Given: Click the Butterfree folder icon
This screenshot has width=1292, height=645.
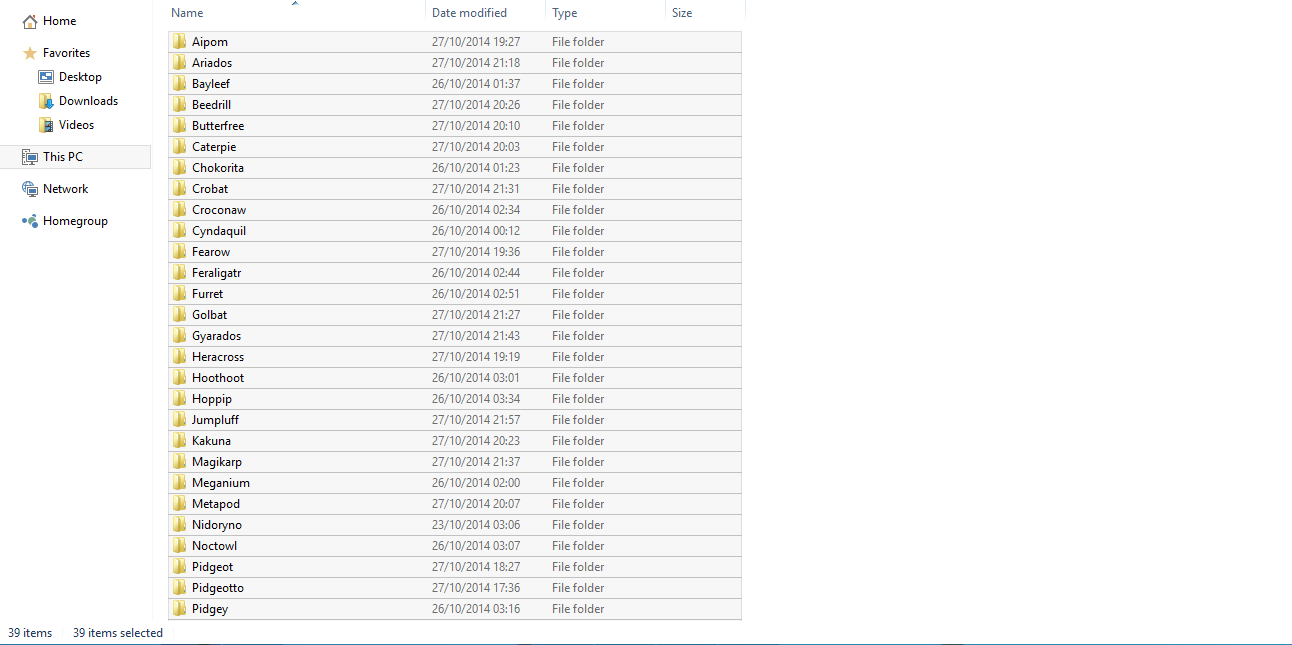Looking at the screenshot, I should click(x=180, y=126).
